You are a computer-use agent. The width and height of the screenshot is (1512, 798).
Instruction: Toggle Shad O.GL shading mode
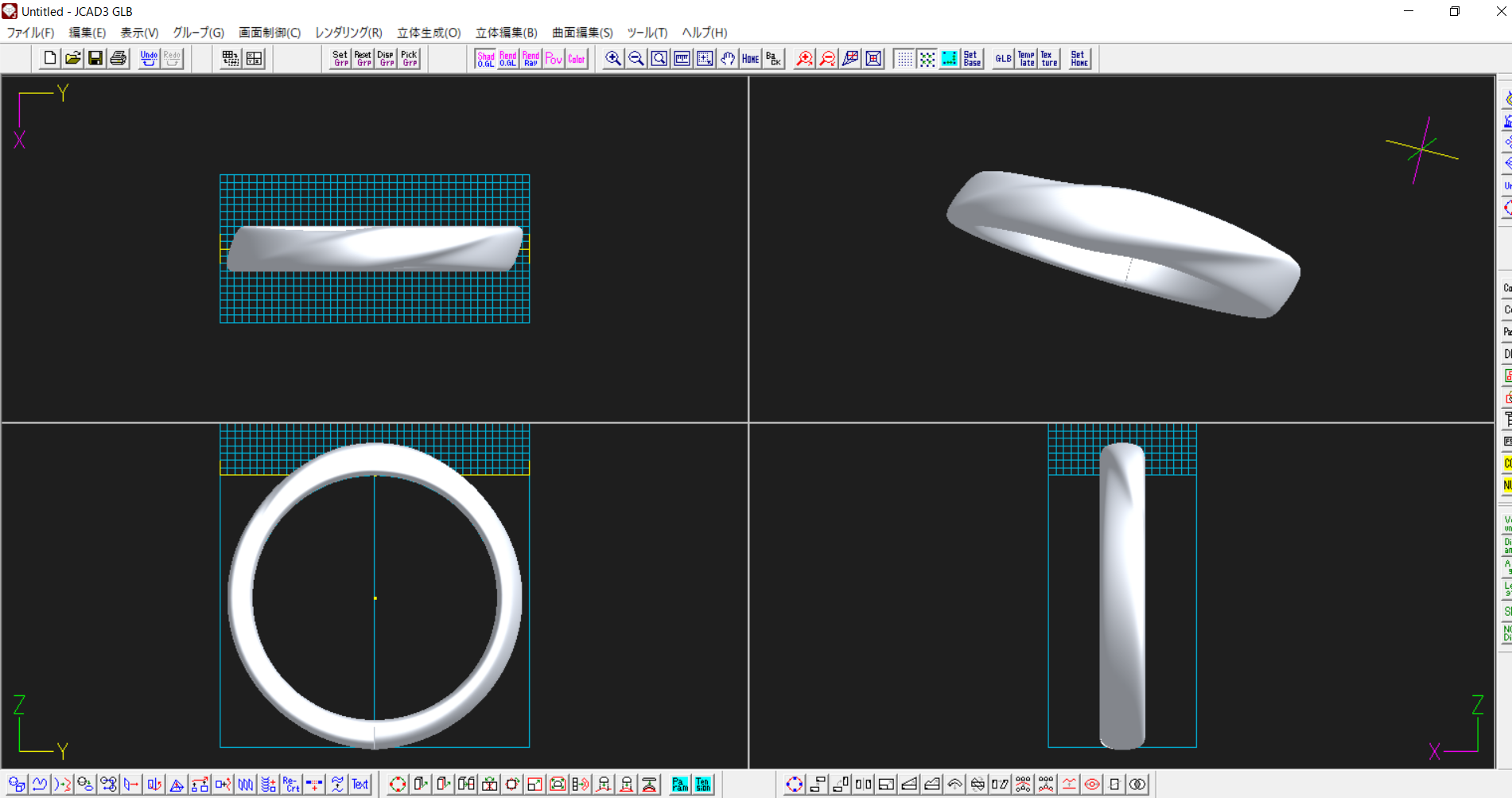[x=485, y=58]
